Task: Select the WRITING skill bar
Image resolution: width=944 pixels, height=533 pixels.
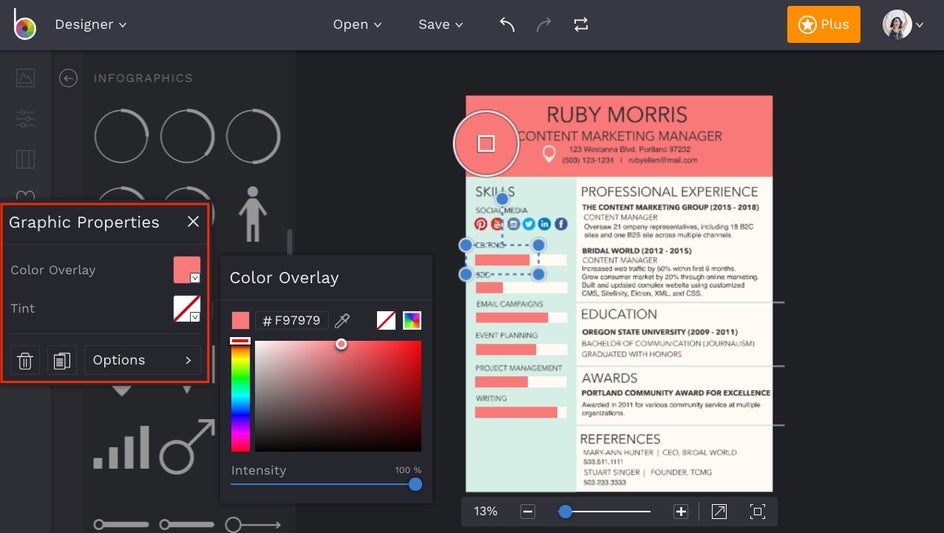Action: pyautogui.click(x=521, y=412)
